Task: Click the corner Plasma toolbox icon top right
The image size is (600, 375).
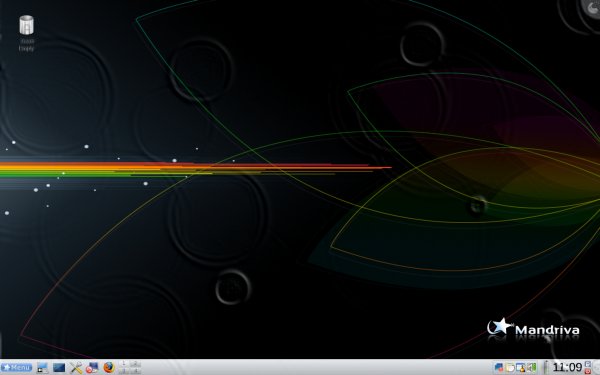Action: click(593, 7)
